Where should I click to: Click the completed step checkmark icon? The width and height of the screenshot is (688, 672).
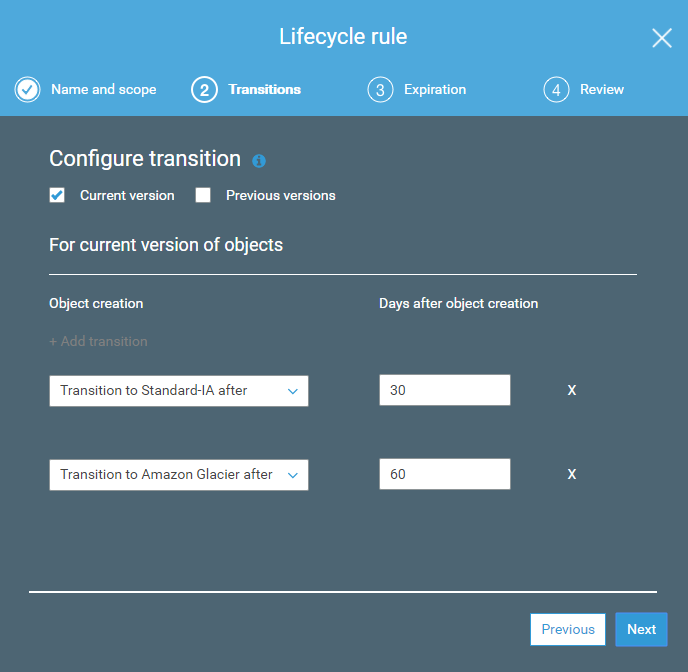point(27,90)
